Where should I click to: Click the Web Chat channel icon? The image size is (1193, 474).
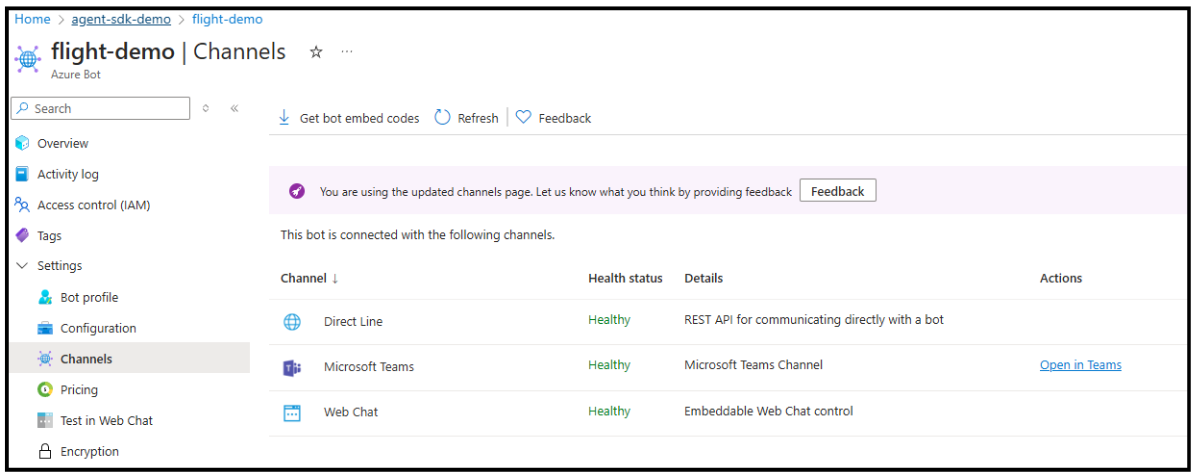click(x=292, y=412)
